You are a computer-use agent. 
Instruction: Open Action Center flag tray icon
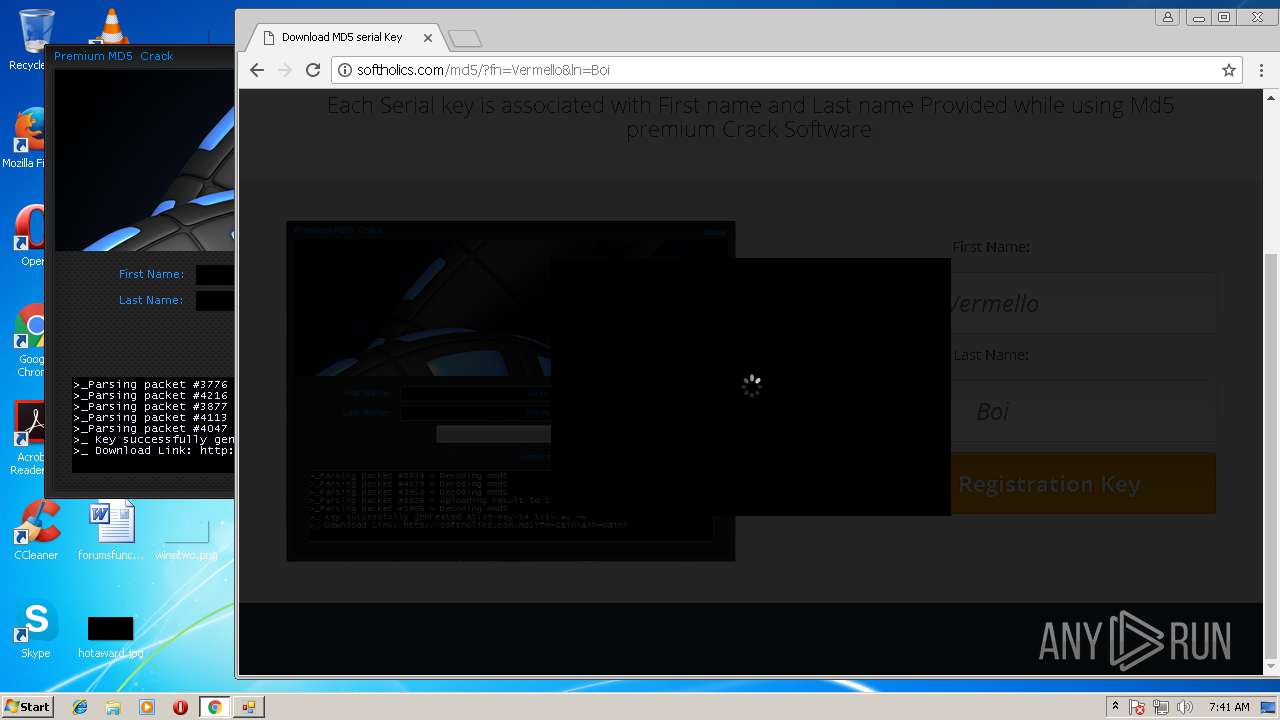(1137, 707)
